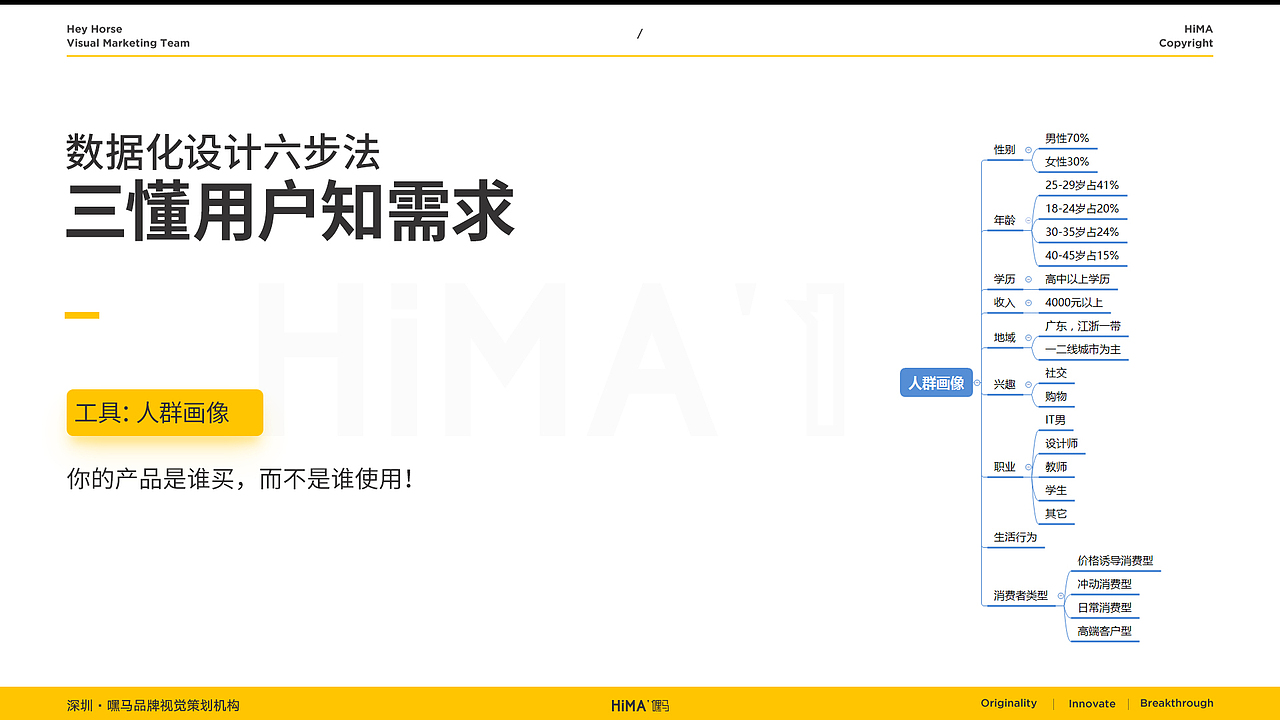Click the circle icon next to 学历
The height and width of the screenshot is (720, 1280).
tap(1029, 278)
